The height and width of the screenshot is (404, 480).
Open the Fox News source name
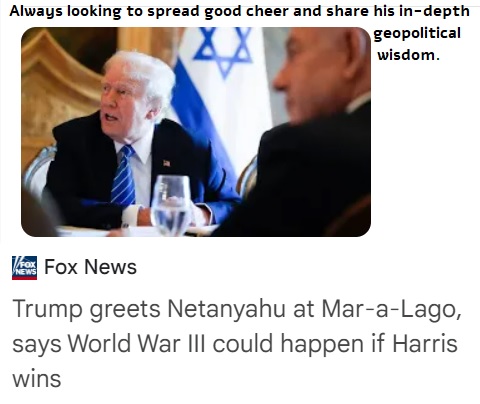pyautogui.click(x=90, y=267)
